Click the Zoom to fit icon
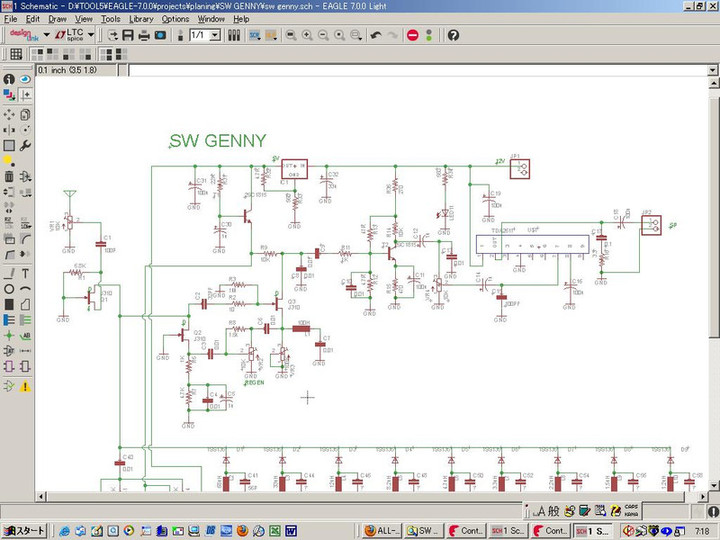The width and height of the screenshot is (720, 540). tap(291, 35)
